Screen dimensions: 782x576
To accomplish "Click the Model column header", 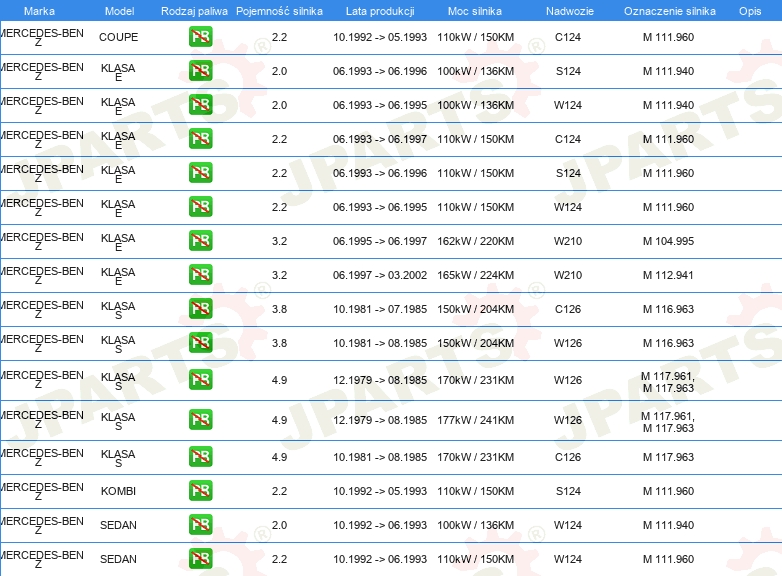I will (x=119, y=11).
